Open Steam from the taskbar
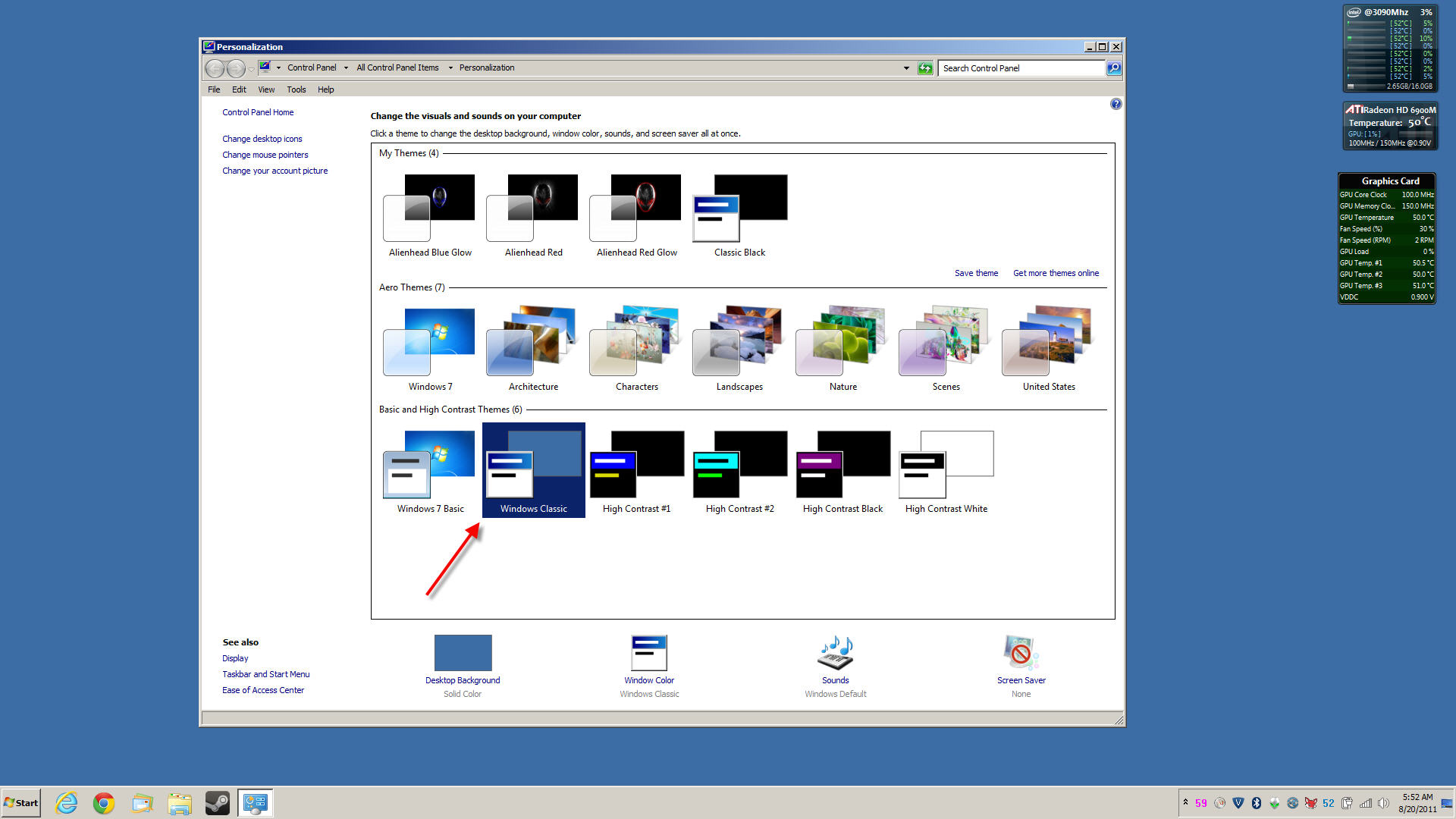1456x819 pixels. click(218, 802)
